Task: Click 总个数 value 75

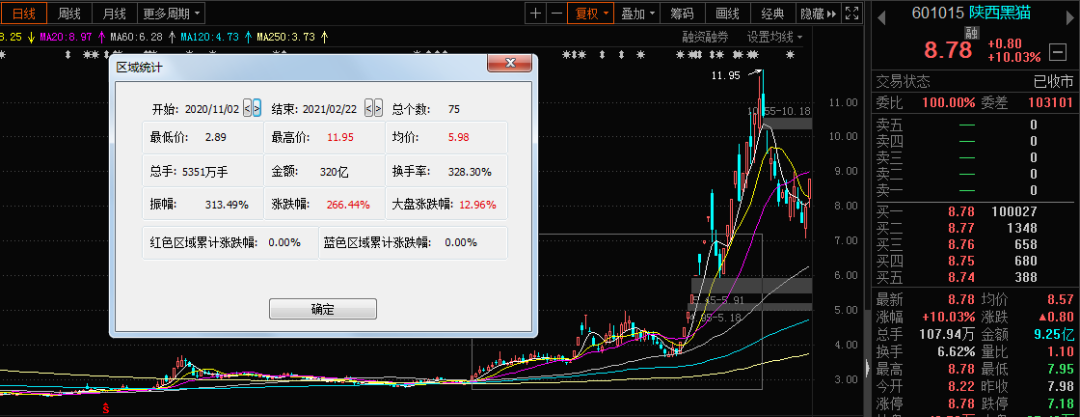Action: coord(454,109)
